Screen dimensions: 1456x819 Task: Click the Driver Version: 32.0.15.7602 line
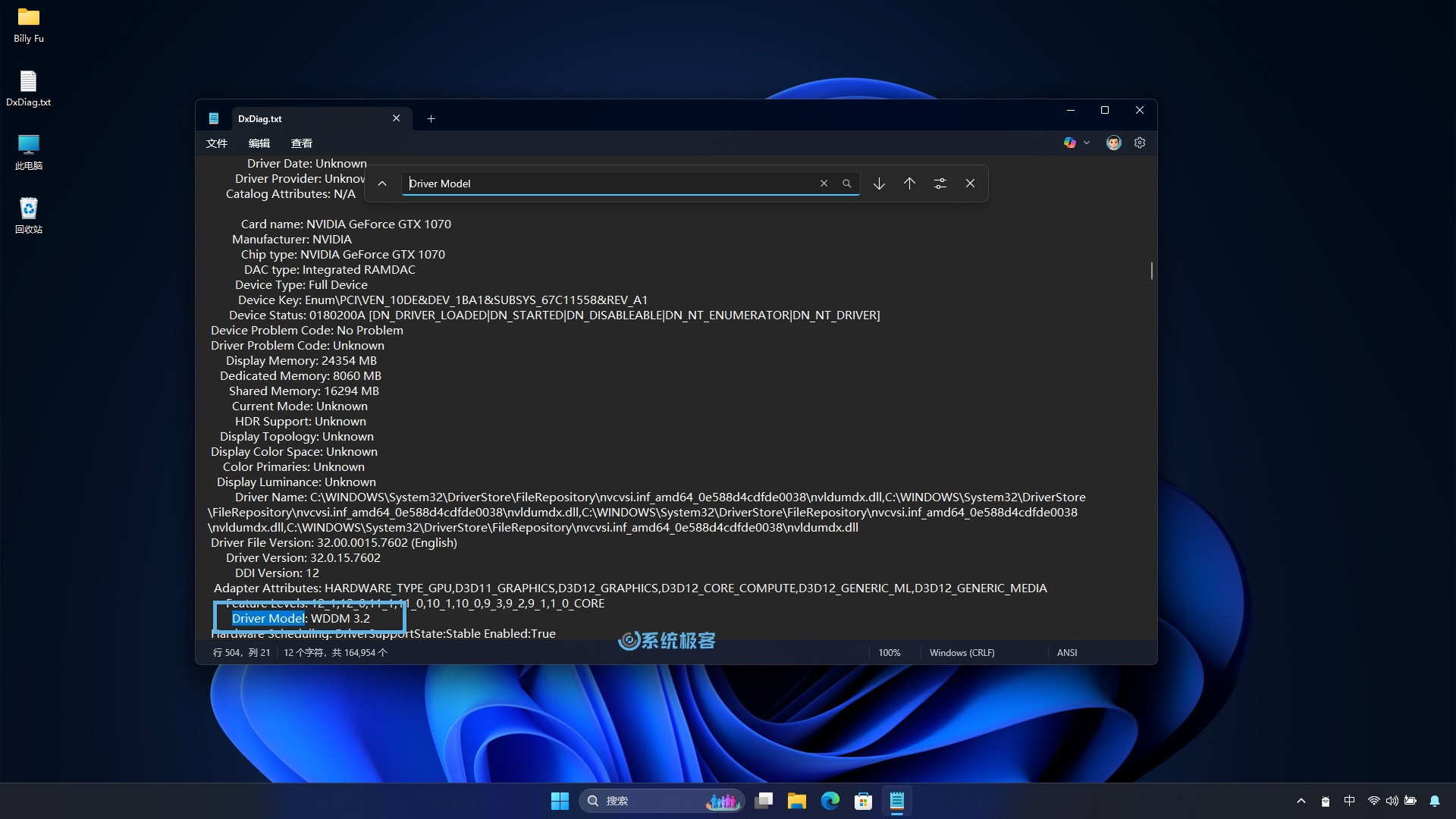303,558
